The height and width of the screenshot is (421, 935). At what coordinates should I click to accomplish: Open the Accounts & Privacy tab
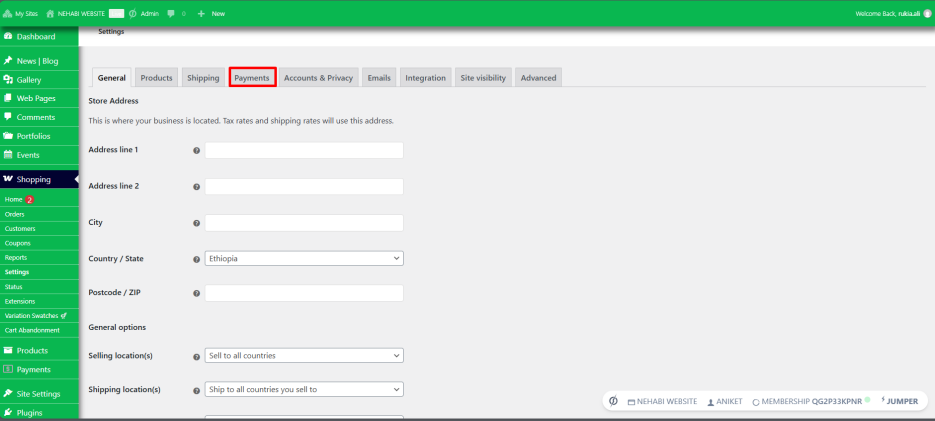318,78
